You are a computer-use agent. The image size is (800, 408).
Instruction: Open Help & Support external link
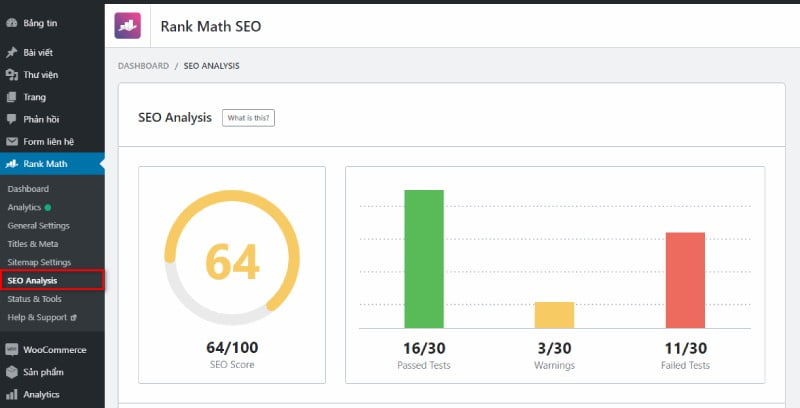(x=36, y=317)
